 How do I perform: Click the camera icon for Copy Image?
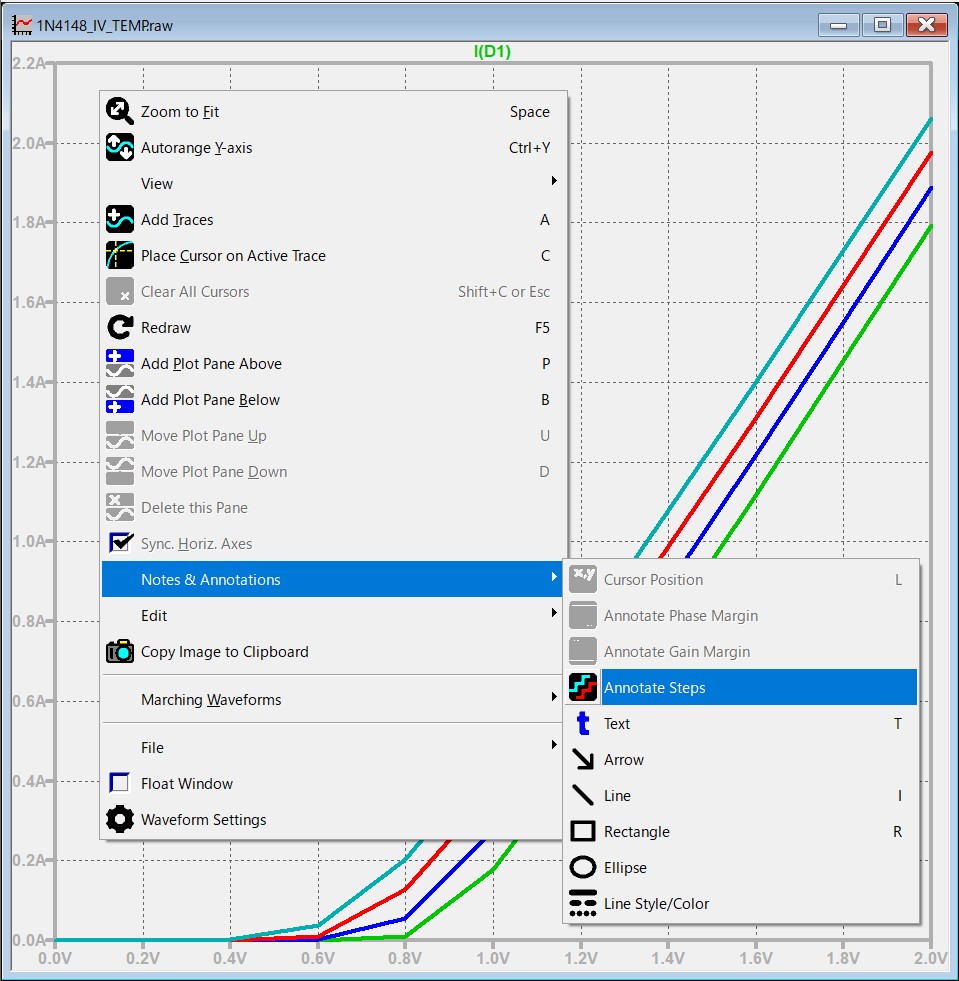120,652
